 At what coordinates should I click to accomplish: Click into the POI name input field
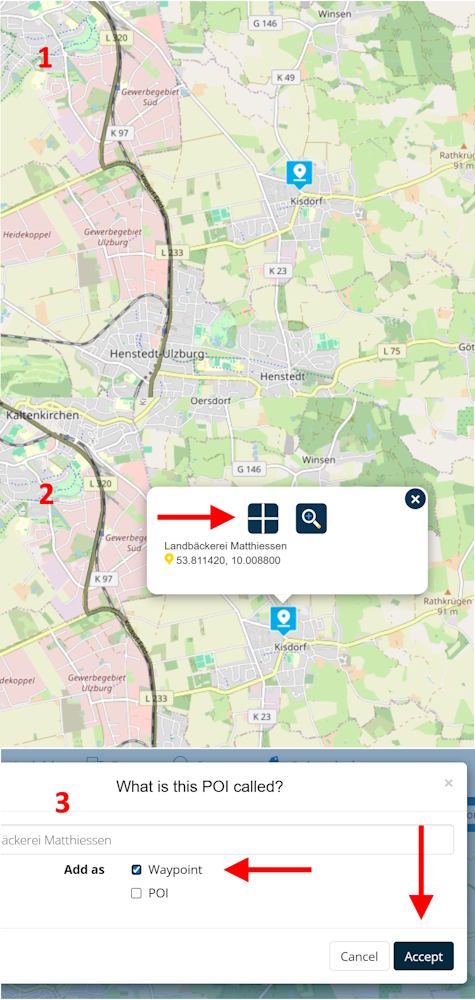coord(227,840)
